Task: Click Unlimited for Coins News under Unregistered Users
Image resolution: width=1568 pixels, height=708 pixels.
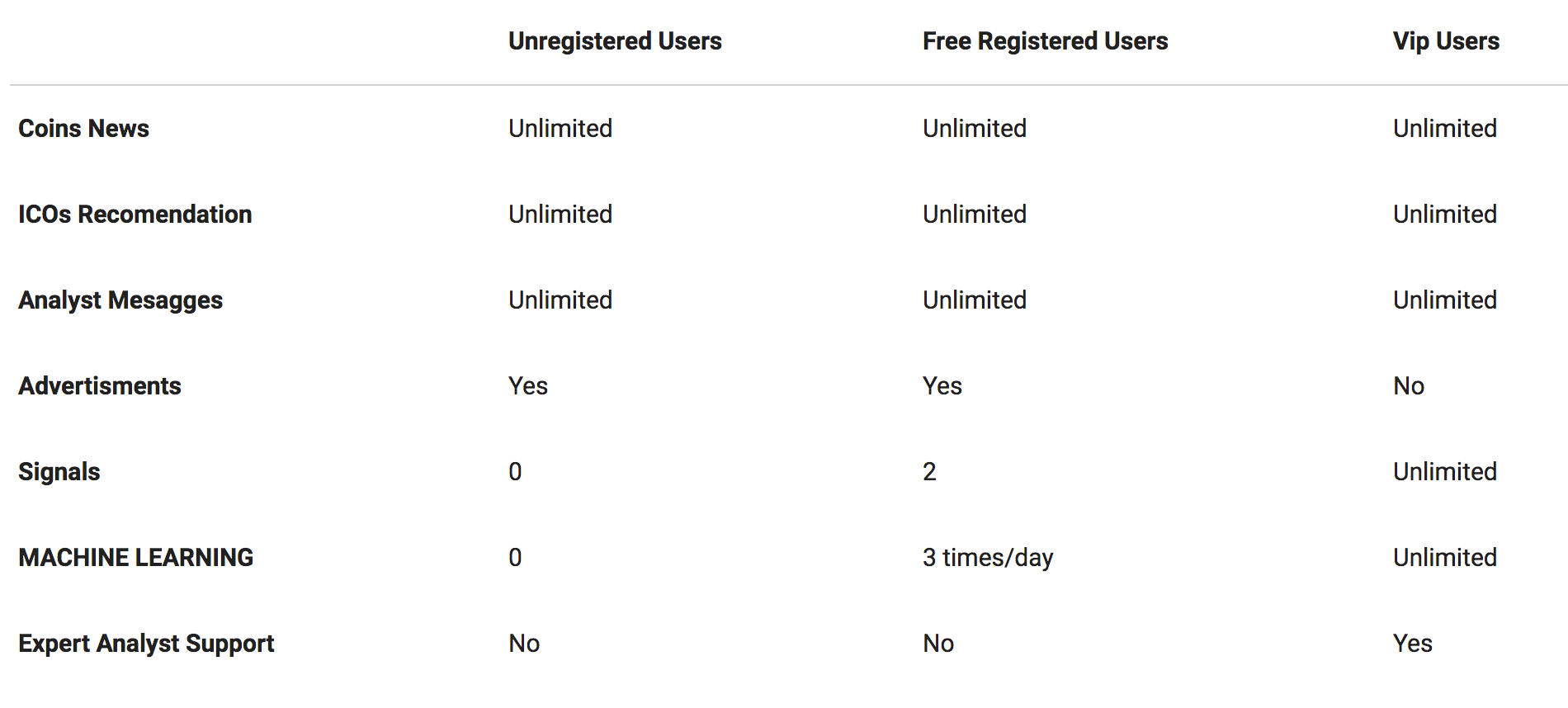Action: pyautogui.click(x=560, y=129)
